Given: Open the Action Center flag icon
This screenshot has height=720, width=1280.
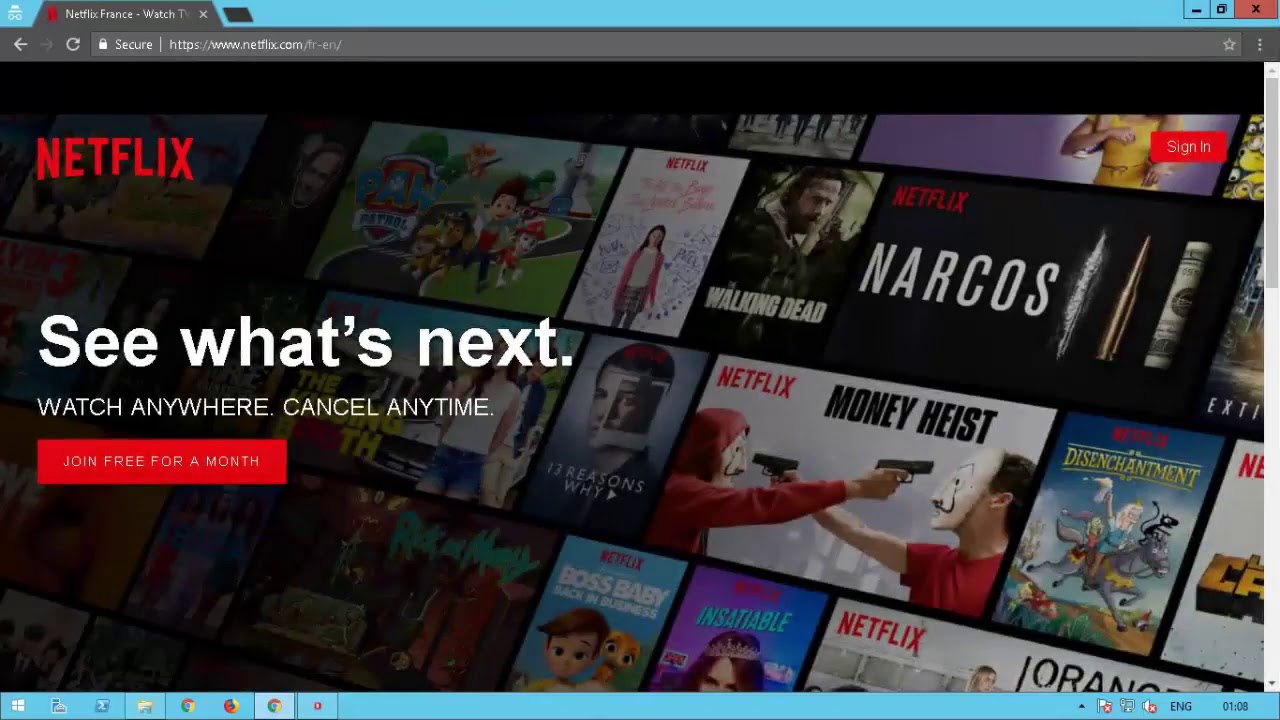Looking at the screenshot, I should (x=1105, y=706).
